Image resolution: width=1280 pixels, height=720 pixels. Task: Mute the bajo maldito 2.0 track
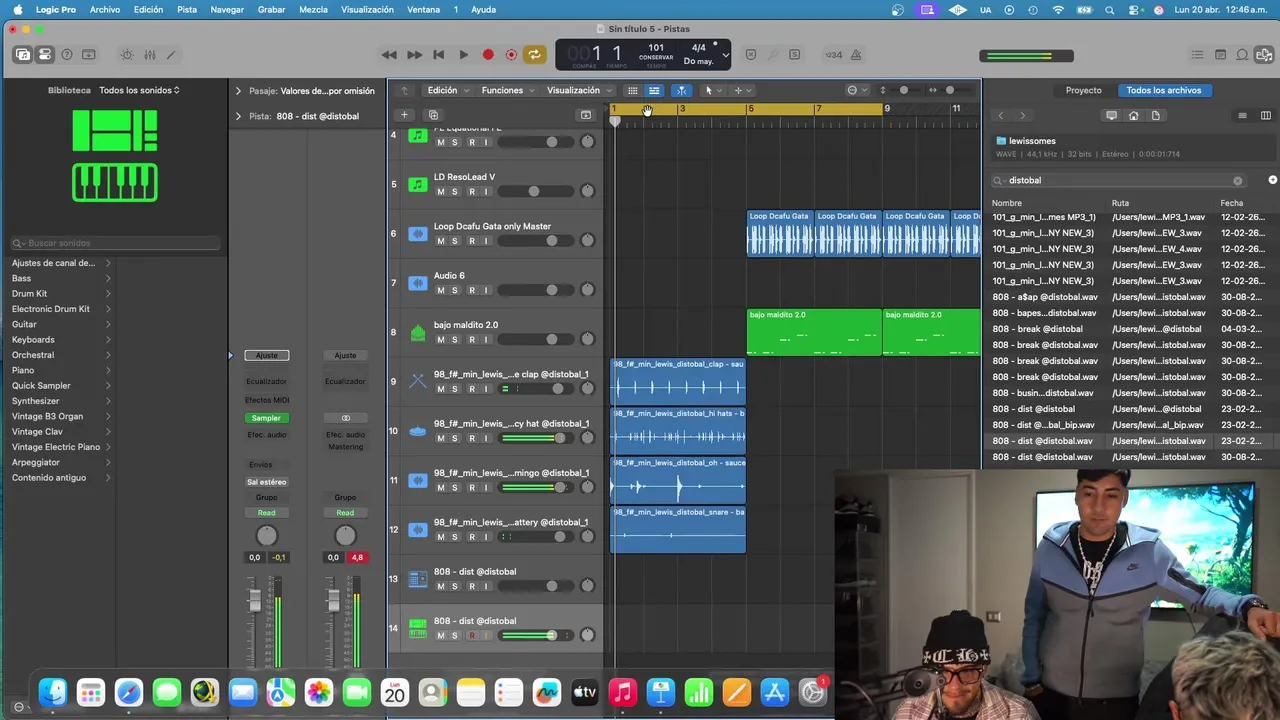440,339
